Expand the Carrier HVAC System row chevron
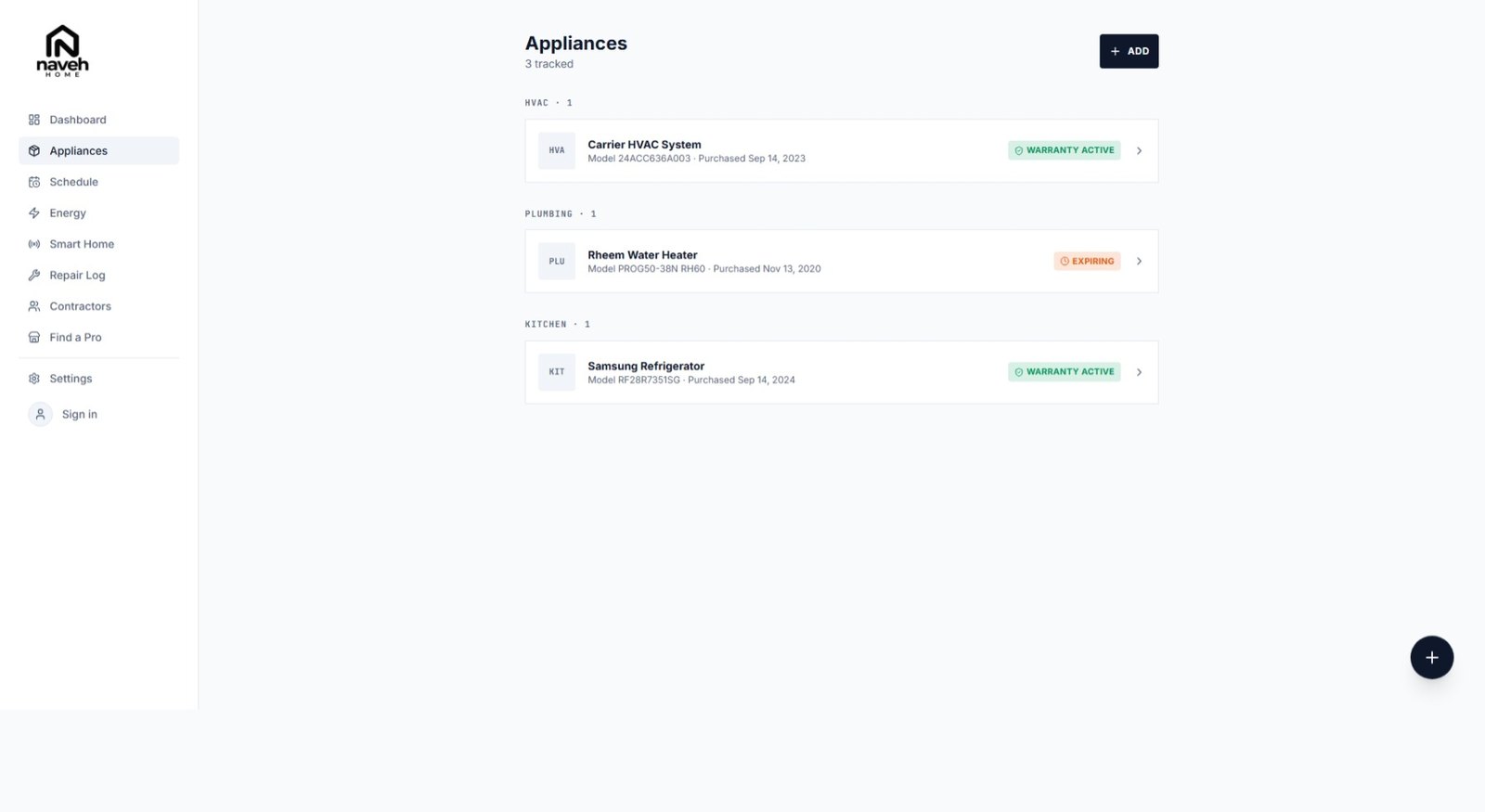Screen dimensions: 1485x812 [x=1140, y=150]
